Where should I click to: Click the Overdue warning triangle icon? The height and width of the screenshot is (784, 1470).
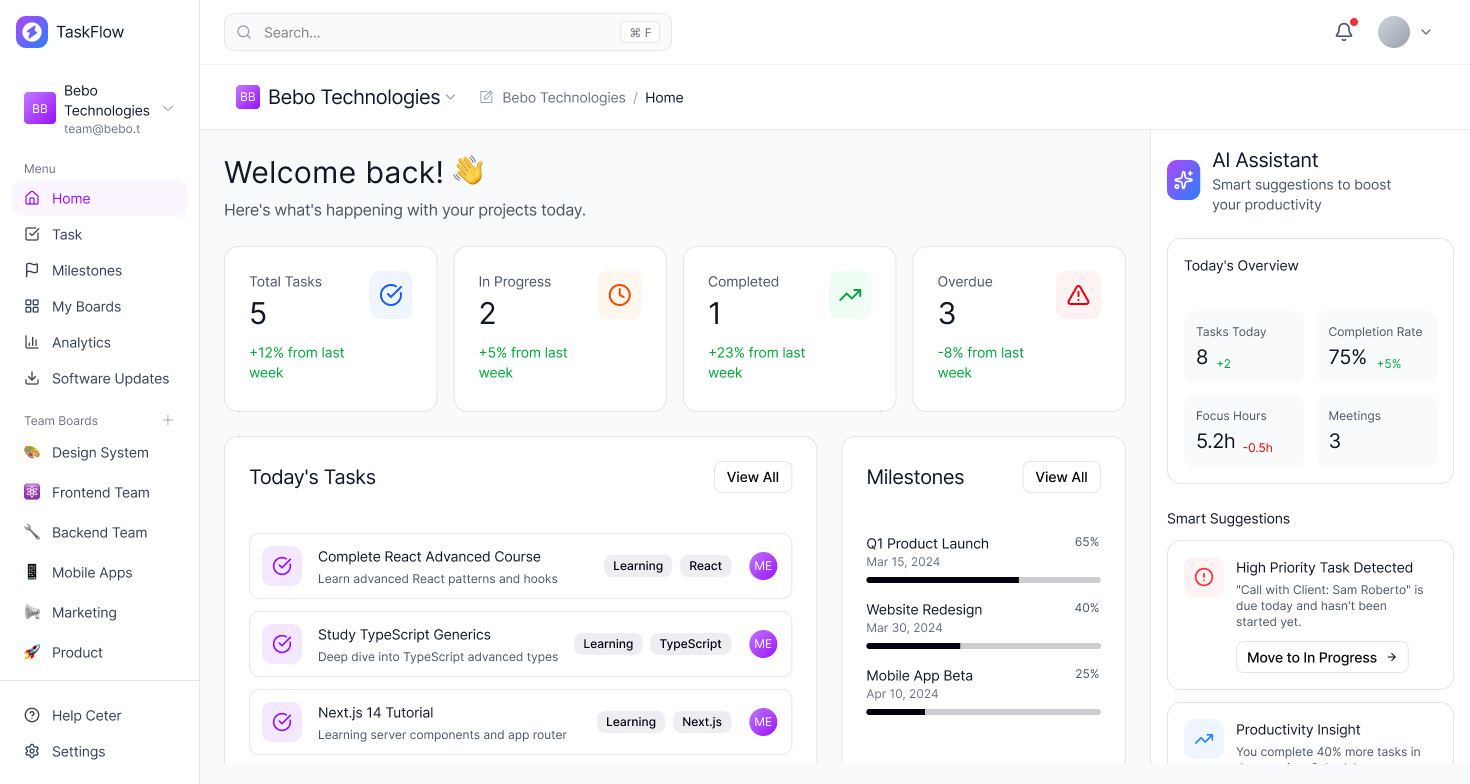1078,295
